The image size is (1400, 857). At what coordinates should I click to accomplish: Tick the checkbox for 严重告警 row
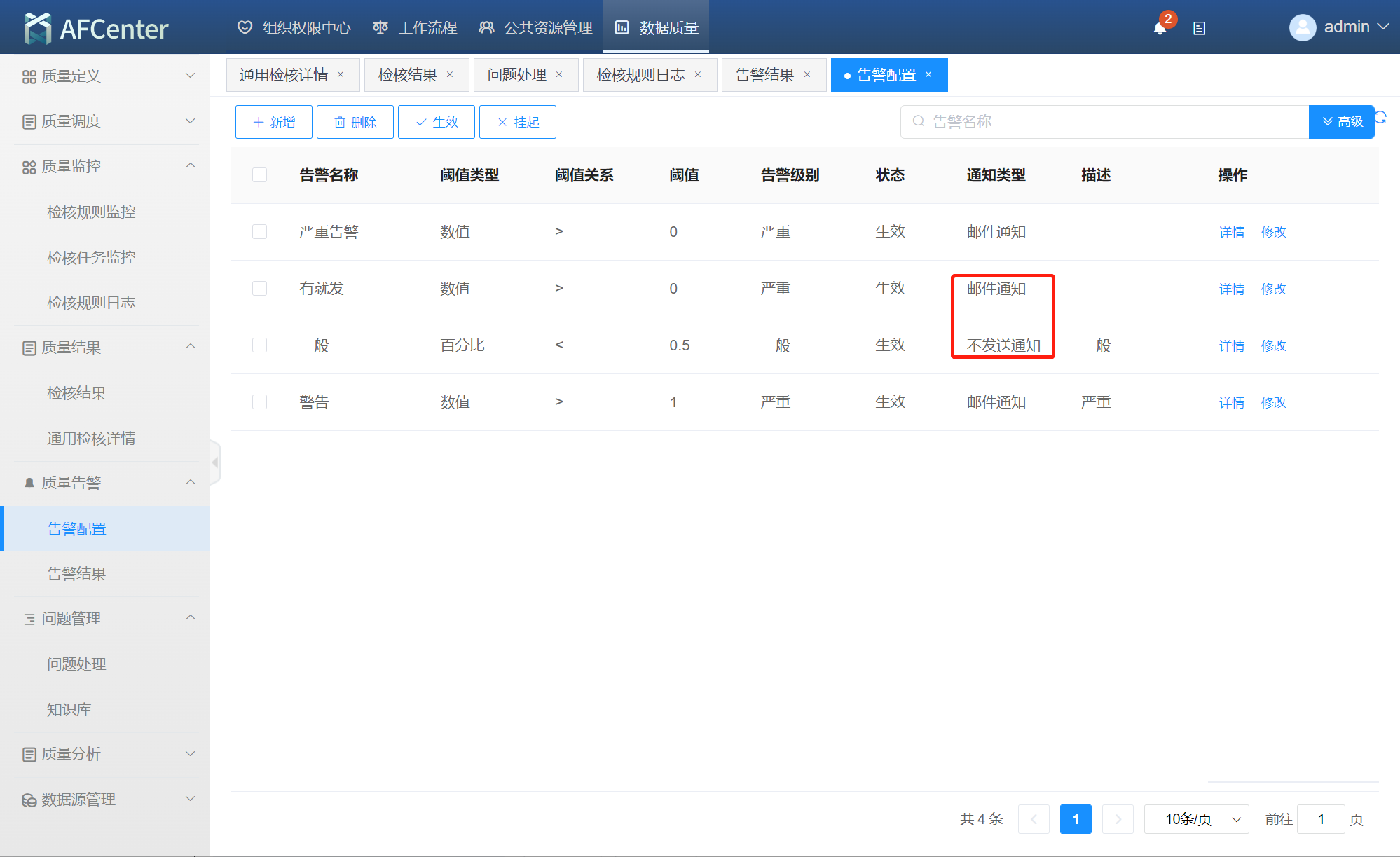click(259, 232)
